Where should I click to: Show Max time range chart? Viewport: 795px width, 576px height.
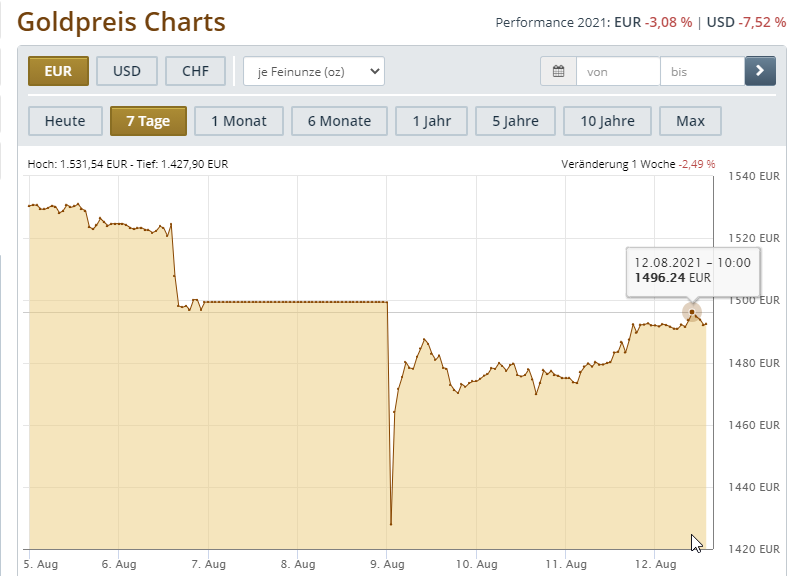[x=690, y=121]
